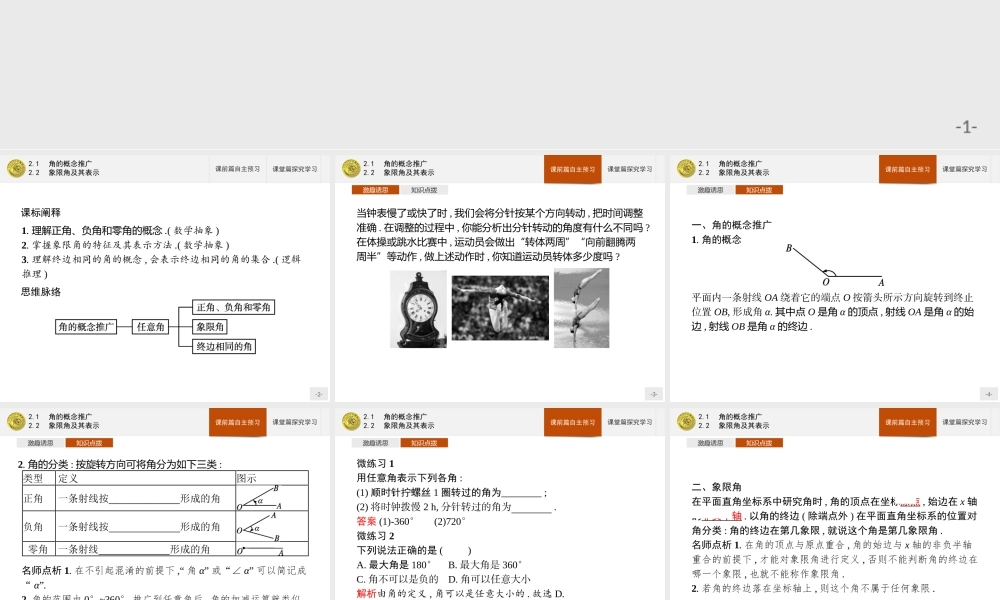The width and height of the screenshot is (1000, 600).
Task: Select 激趣诱思 sub-tab on the 角的概念 slide
Action: click(x=710, y=190)
